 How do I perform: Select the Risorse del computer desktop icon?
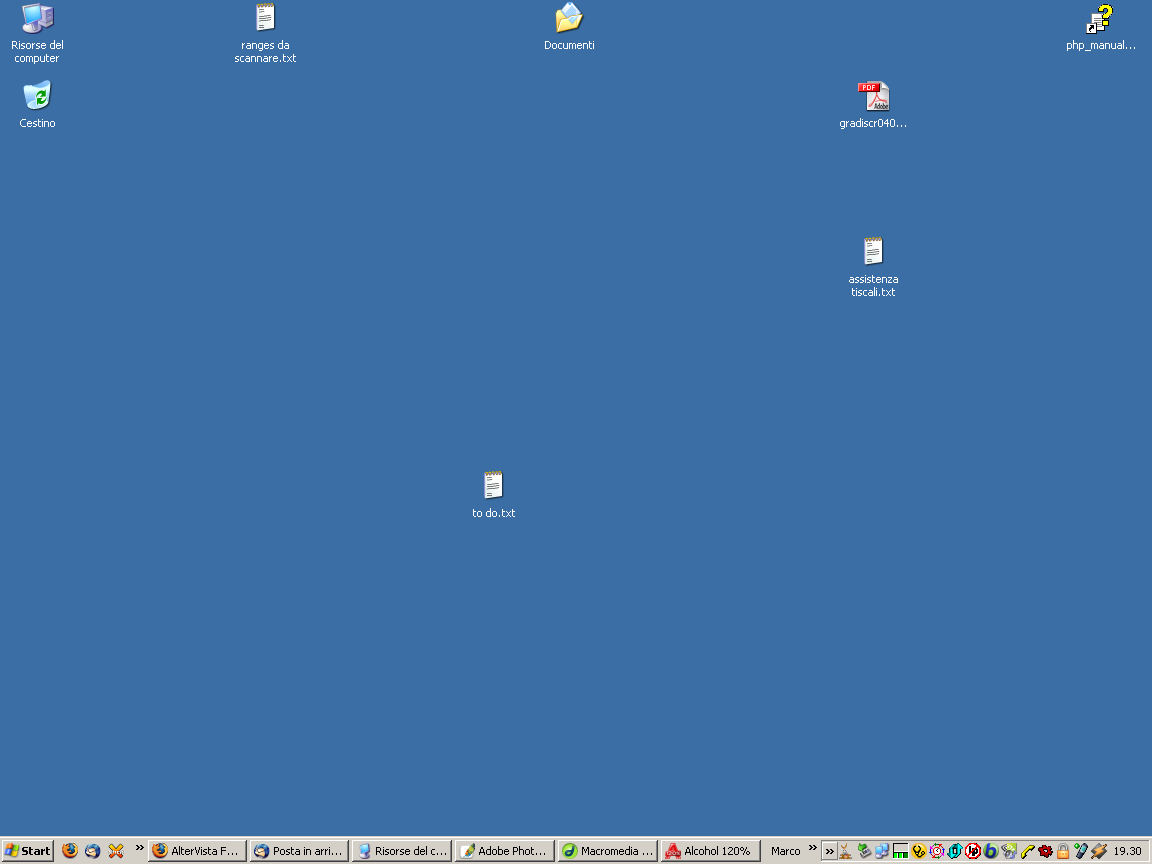pos(37,19)
